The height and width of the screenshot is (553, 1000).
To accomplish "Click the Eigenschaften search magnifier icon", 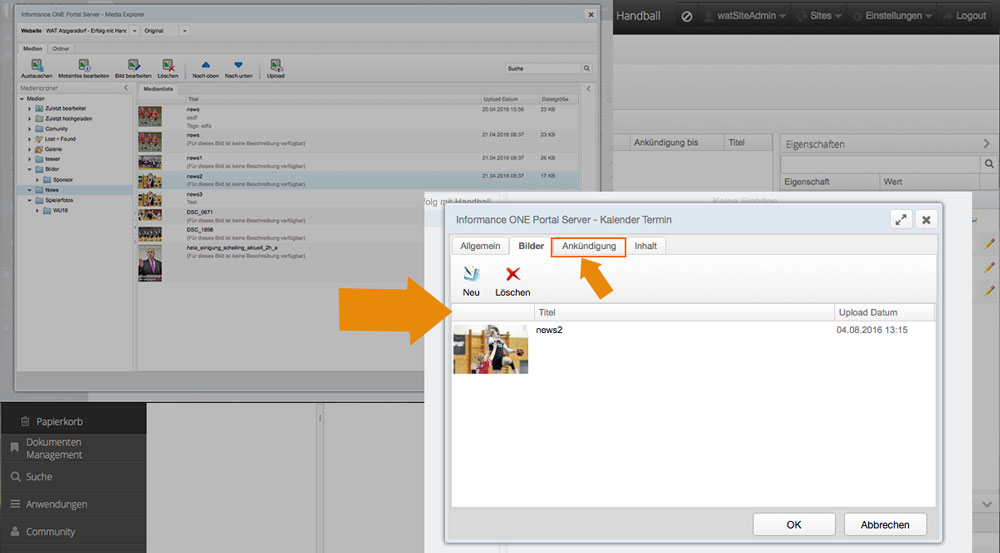I will point(989,164).
